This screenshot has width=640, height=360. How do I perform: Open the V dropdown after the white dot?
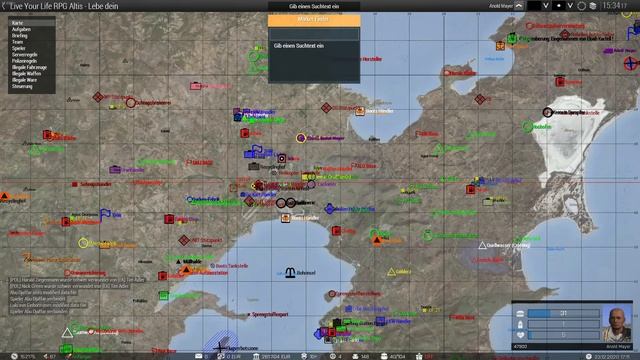coord(570,6)
